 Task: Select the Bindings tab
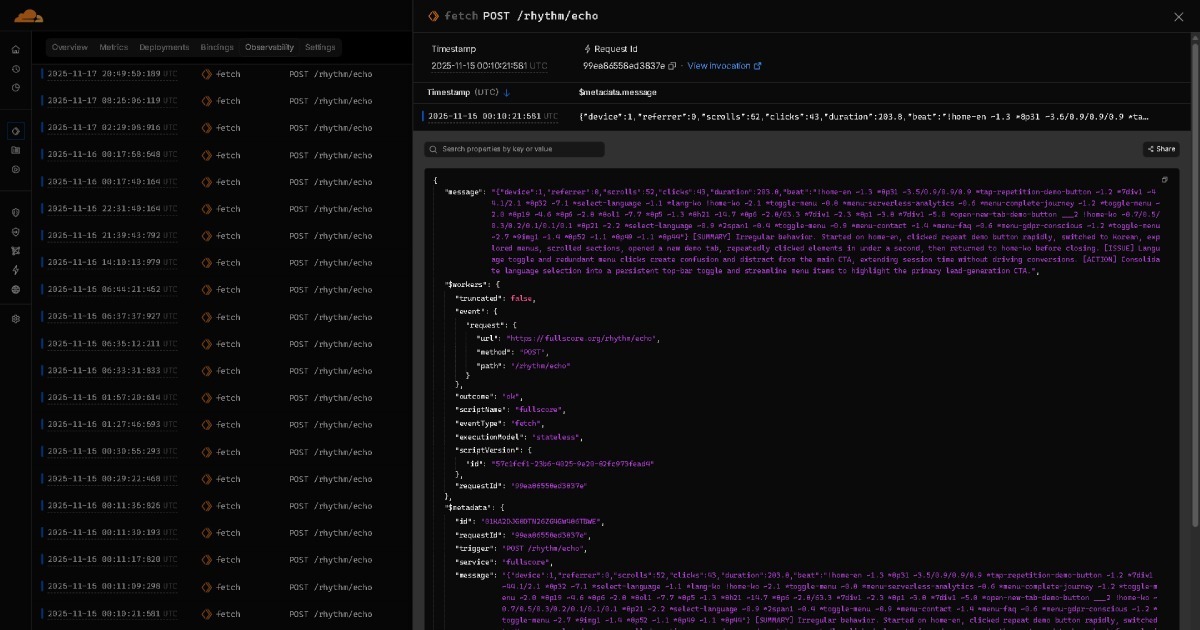click(x=218, y=47)
